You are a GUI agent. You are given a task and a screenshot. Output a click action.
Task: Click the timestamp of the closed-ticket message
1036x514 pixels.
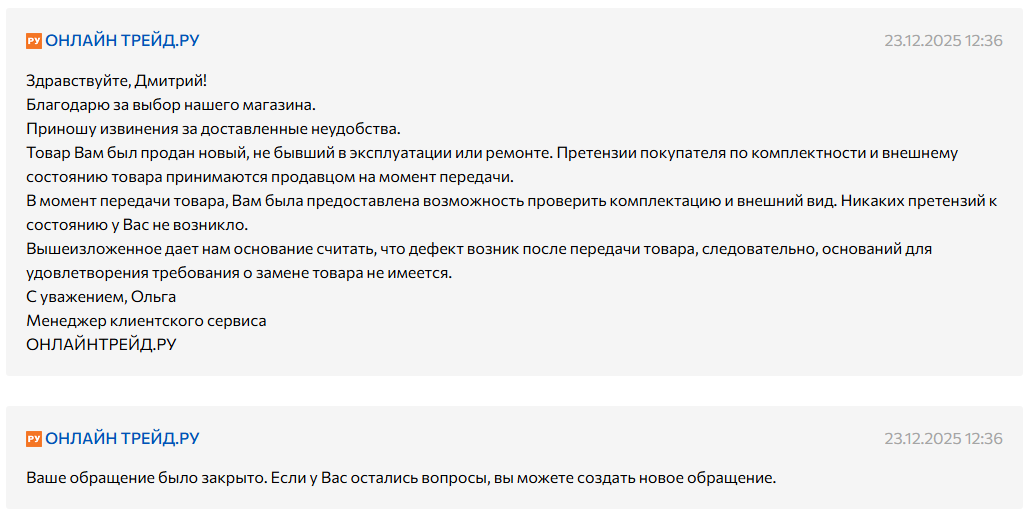click(x=942, y=439)
